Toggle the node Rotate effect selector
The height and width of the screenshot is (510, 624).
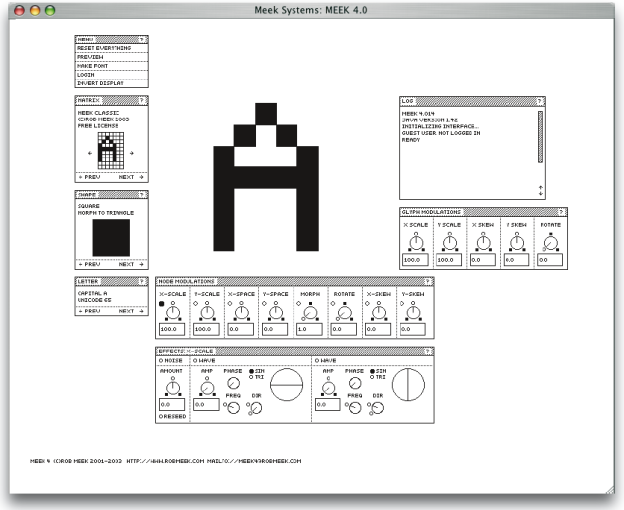coord(333,304)
